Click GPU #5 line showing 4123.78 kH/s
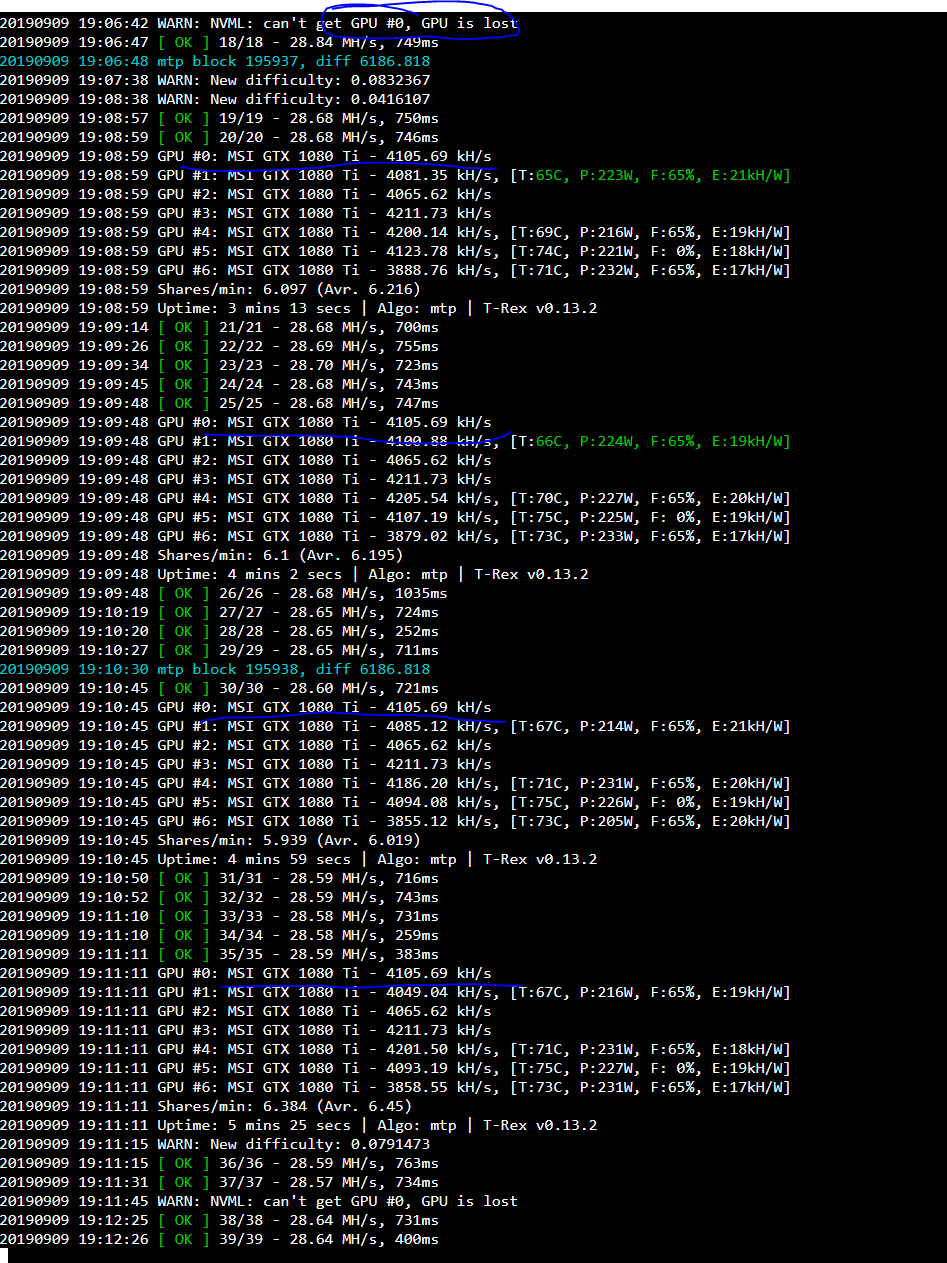The height and width of the screenshot is (1263, 947). (x=395, y=251)
